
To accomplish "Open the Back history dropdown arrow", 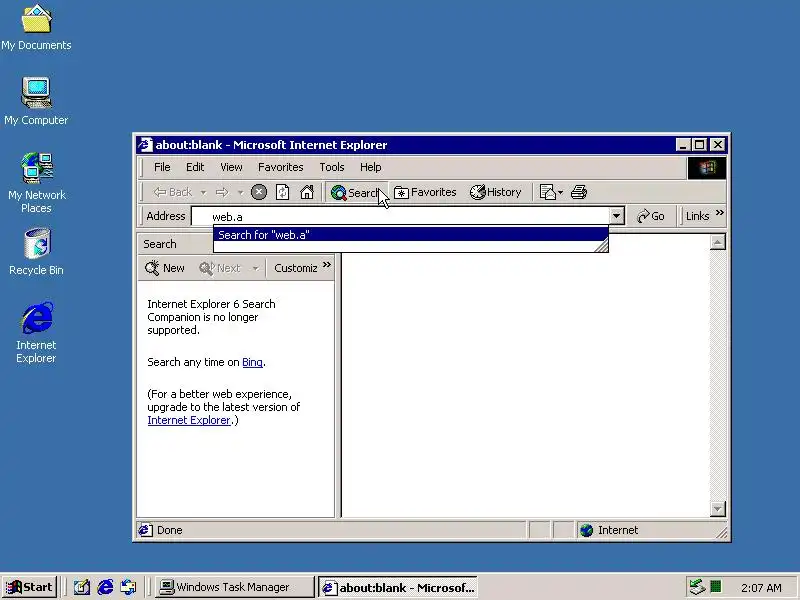I will coord(203,192).
